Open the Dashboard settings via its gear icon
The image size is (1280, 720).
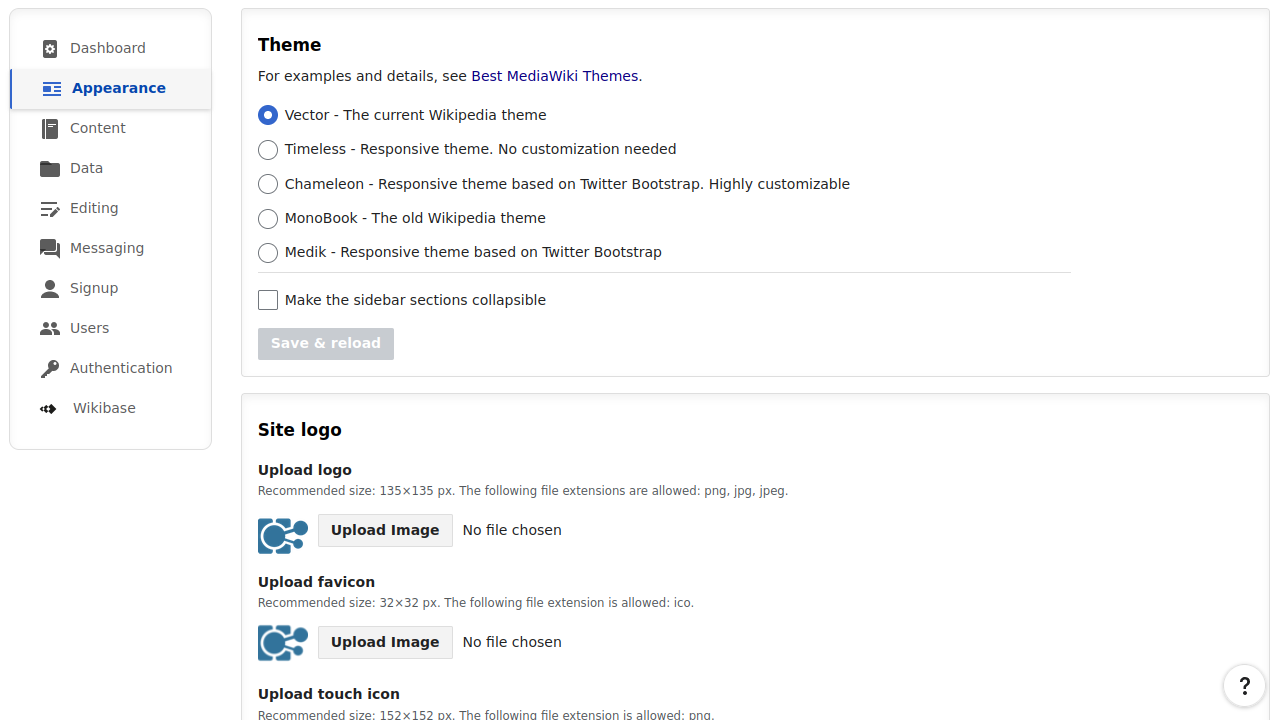49,48
